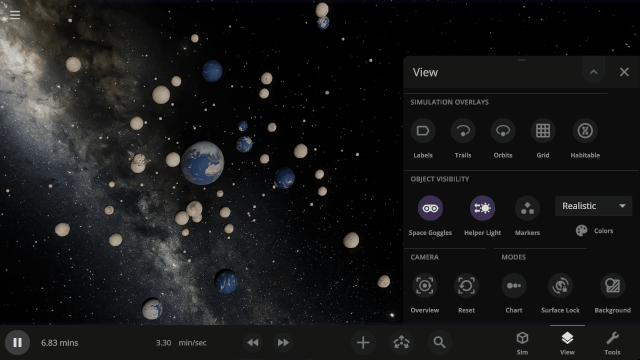The width and height of the screenshot is (640, 360).
Task: Show the Habitable zone overlay
Action: [x=585, y=131]
